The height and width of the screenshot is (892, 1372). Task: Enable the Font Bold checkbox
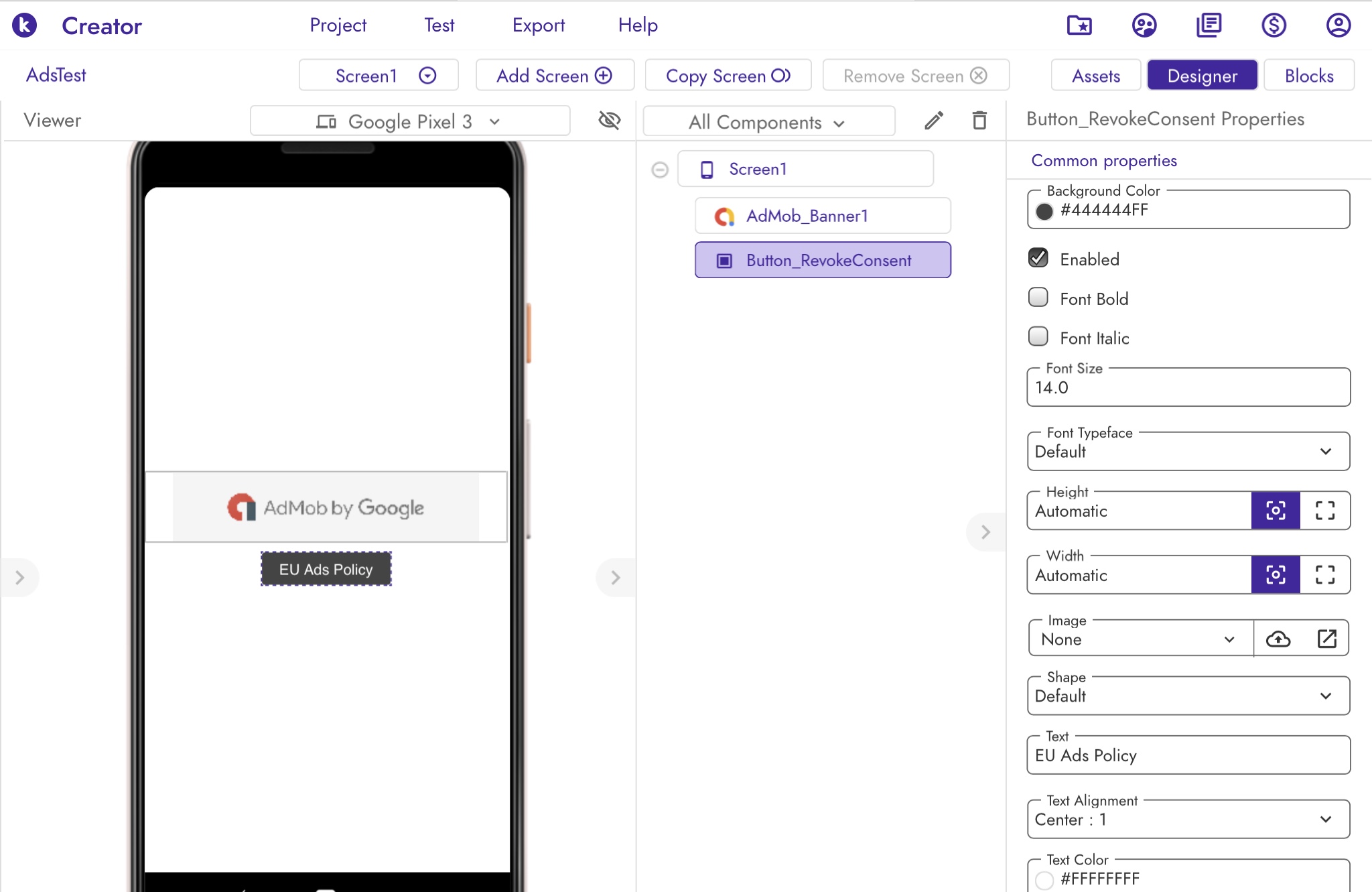tap(1038, 298)
